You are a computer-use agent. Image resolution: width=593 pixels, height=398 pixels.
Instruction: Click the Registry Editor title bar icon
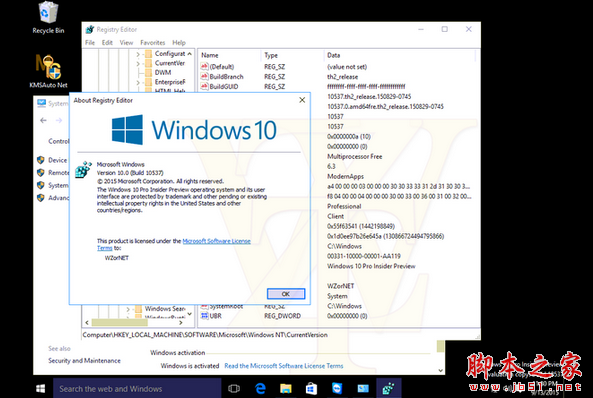tap(90, 30)
